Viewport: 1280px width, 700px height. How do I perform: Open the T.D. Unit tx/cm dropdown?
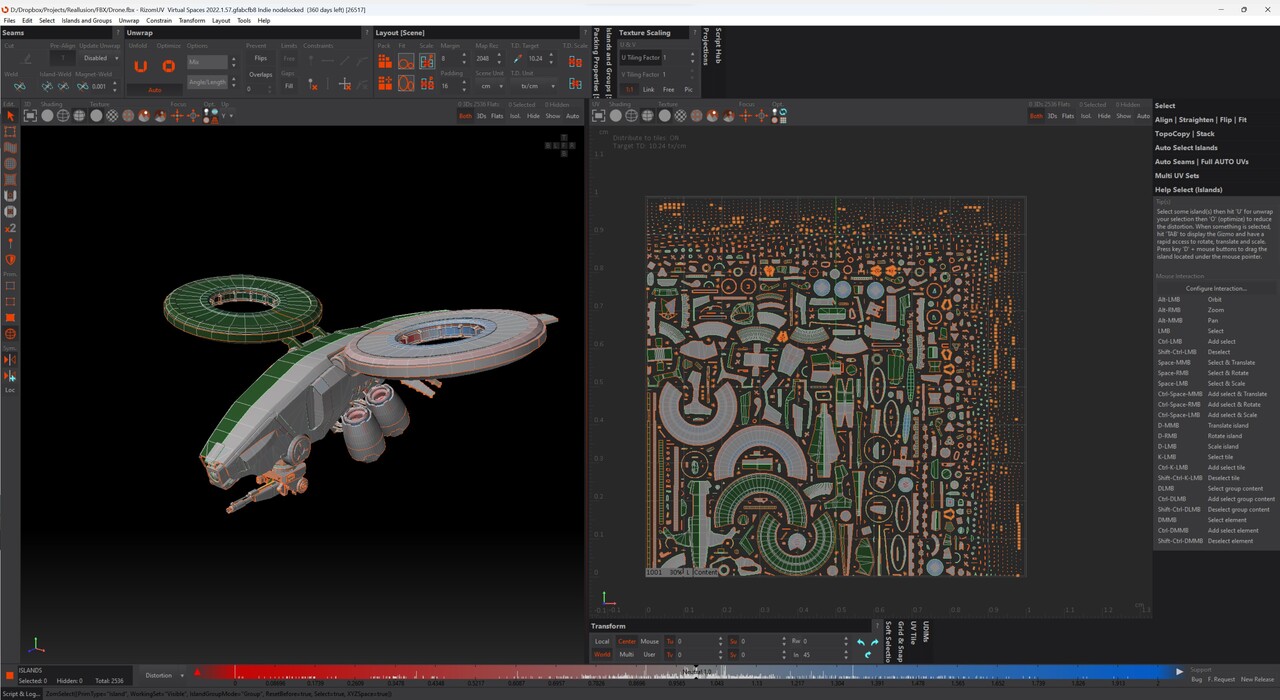[x=535, y=86]
